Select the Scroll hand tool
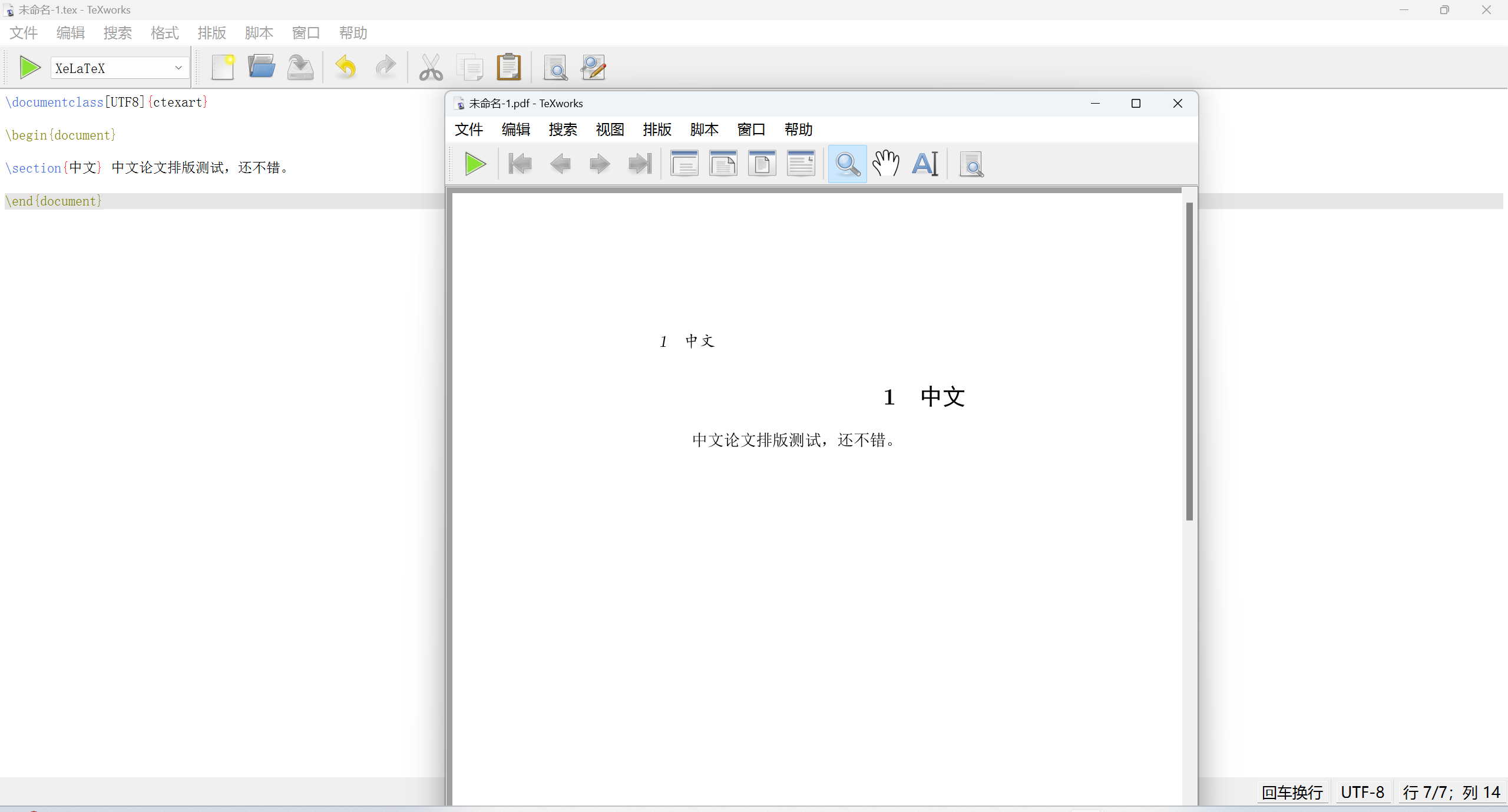The width and height of the screenshot is (1508, 812). 886,164
